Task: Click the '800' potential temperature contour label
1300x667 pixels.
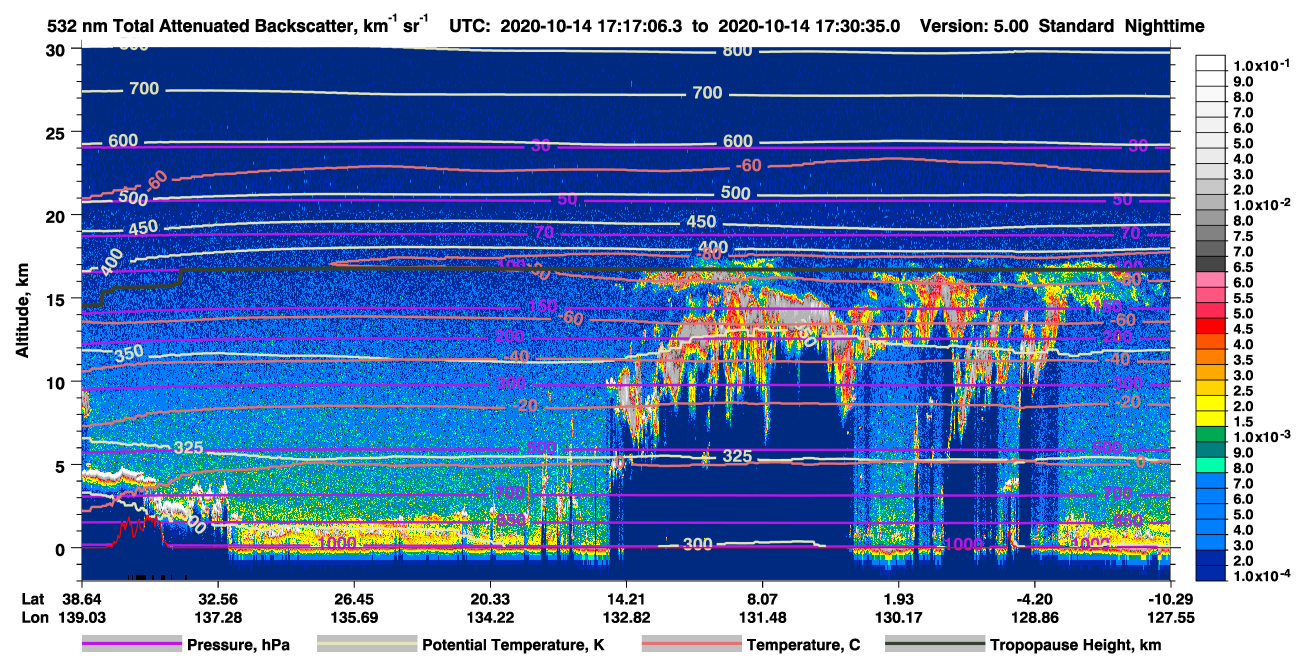Action: click(x=738, y=51)
